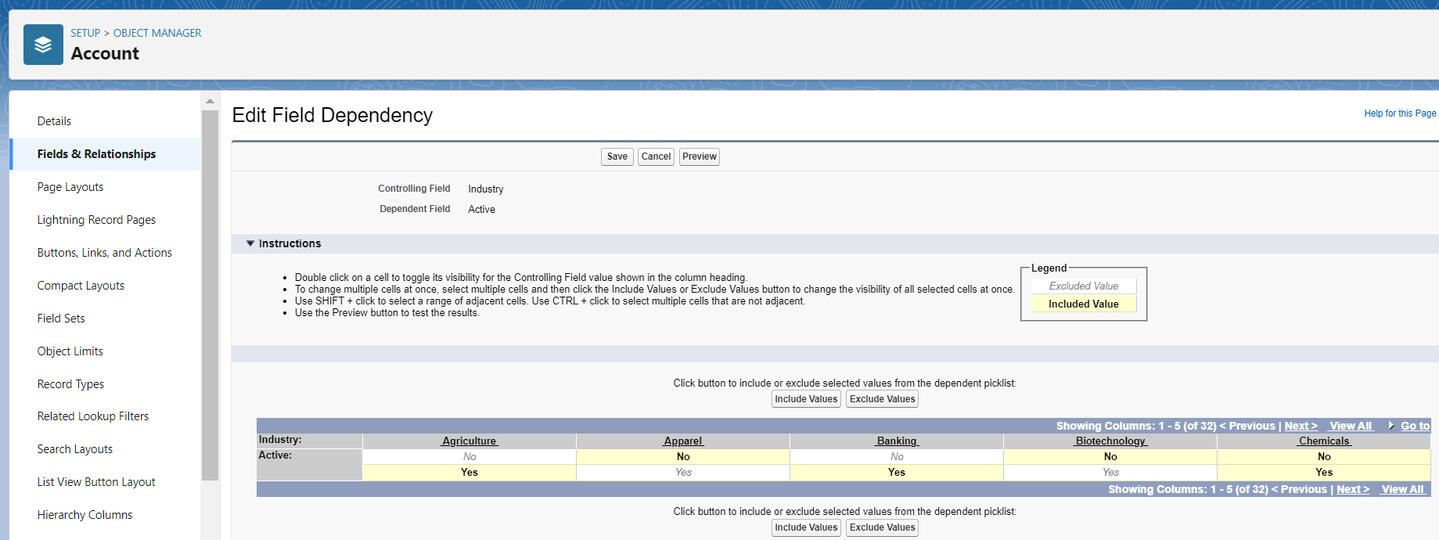Select the No cell under Agriculture
This screenshot has width=1439, height=540.
click(x=469, y=457)
